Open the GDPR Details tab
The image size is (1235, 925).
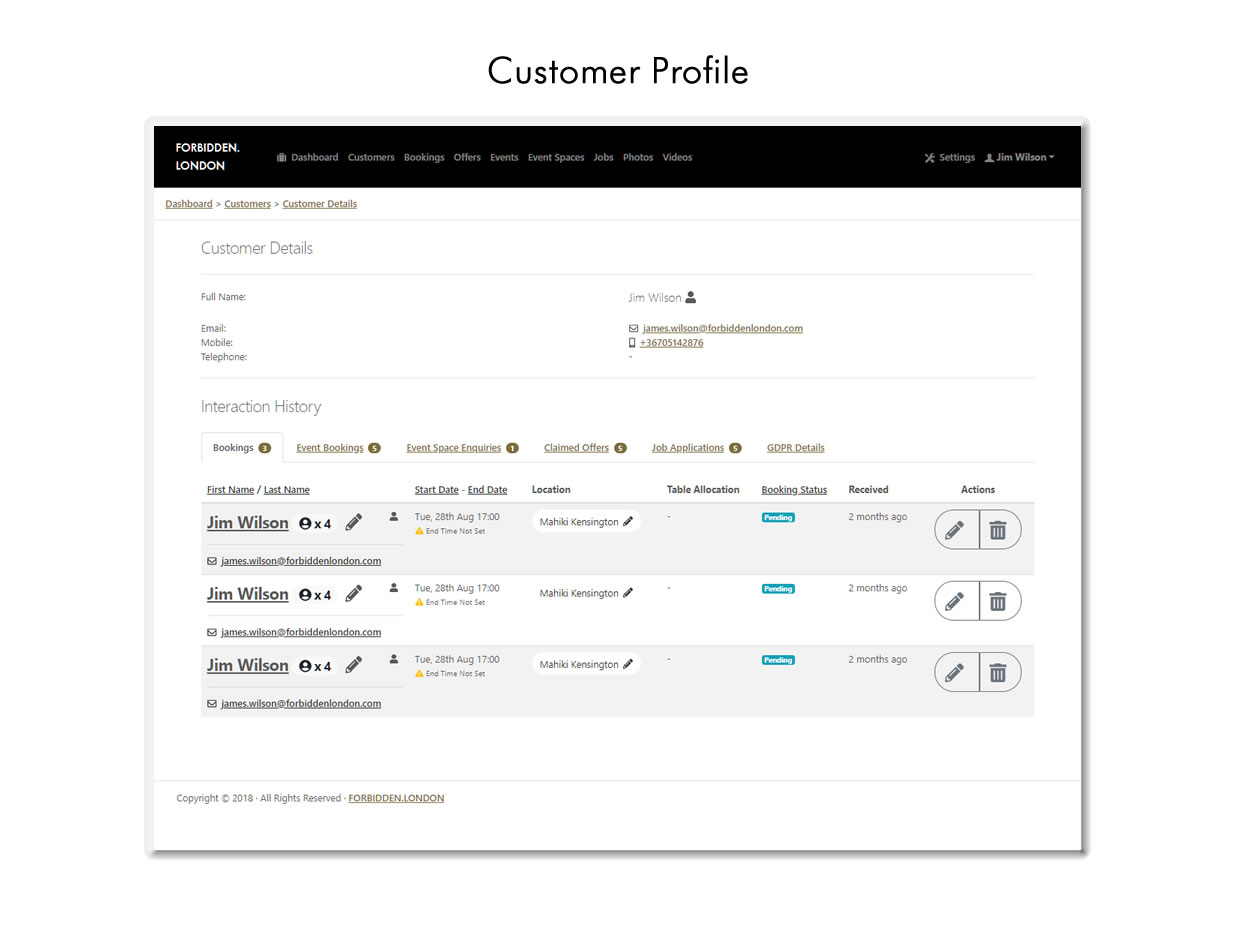(796, 448)
